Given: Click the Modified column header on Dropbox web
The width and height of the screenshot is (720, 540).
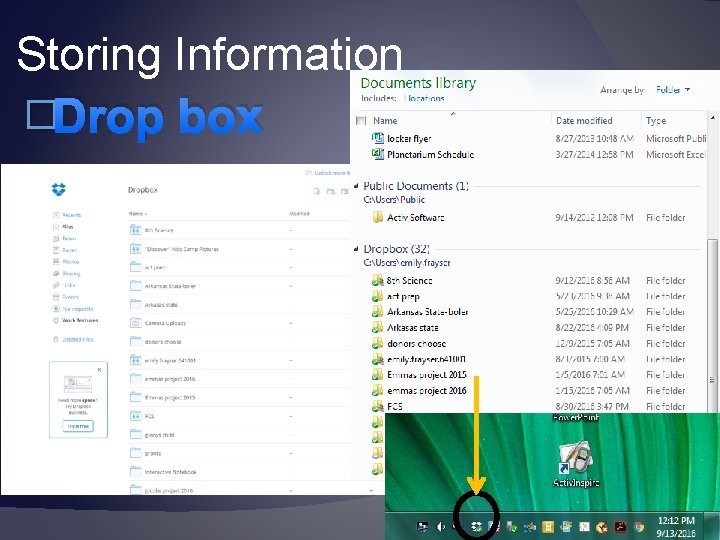Looking at the screenshot, I should tap(299, 214).
